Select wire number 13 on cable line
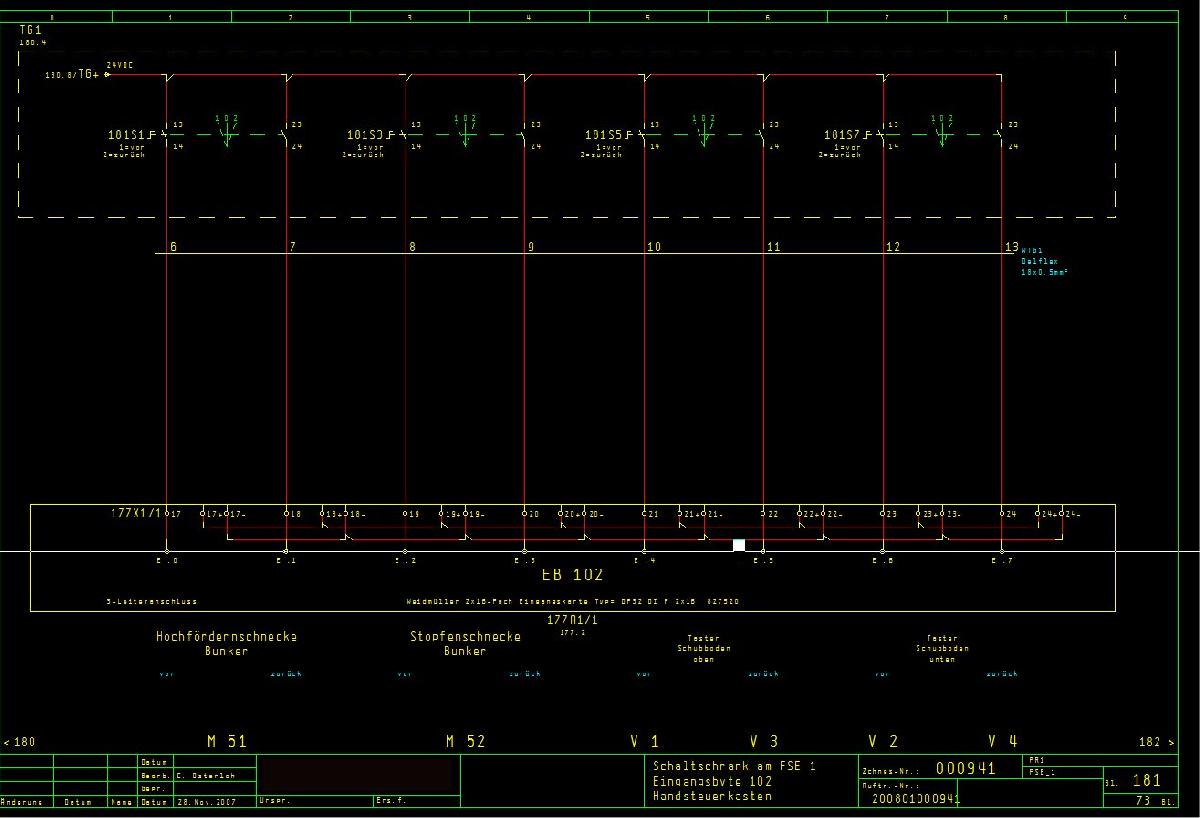Screen dimensions: 1200x818 [x=1011, y=246]
